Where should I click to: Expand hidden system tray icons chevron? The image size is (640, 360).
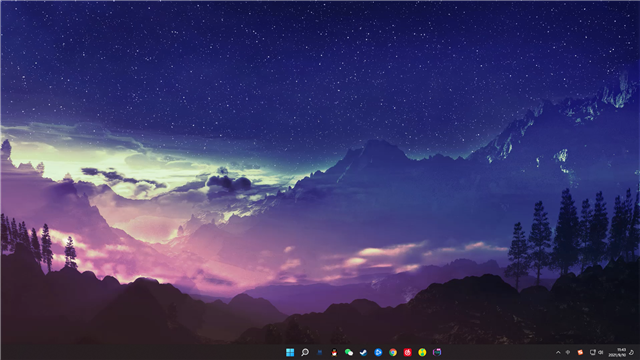coord(558,352)
